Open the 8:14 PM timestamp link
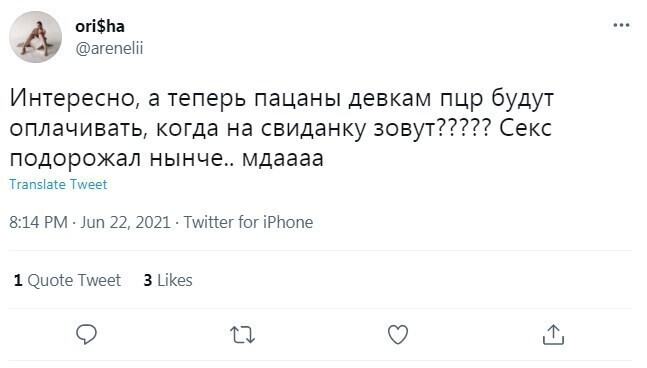The image size is (647, 368). coord(38,222)
